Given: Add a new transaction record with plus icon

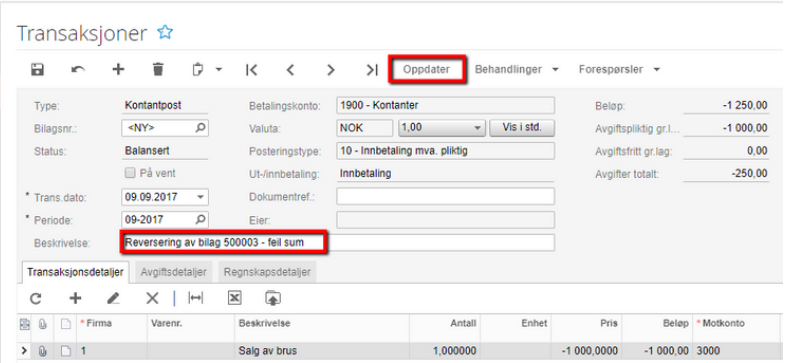Looking at the screenshot, I should [x=118, y=70].
